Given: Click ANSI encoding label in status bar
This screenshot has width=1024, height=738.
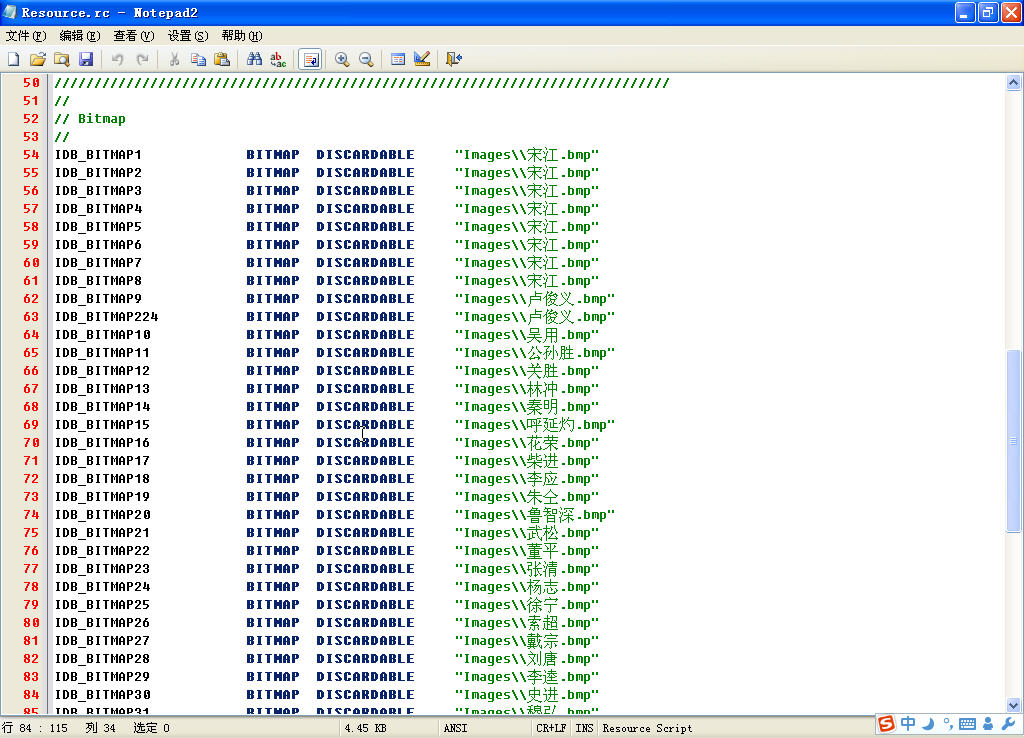Looking at the screenshot, I should click(455, 728).
